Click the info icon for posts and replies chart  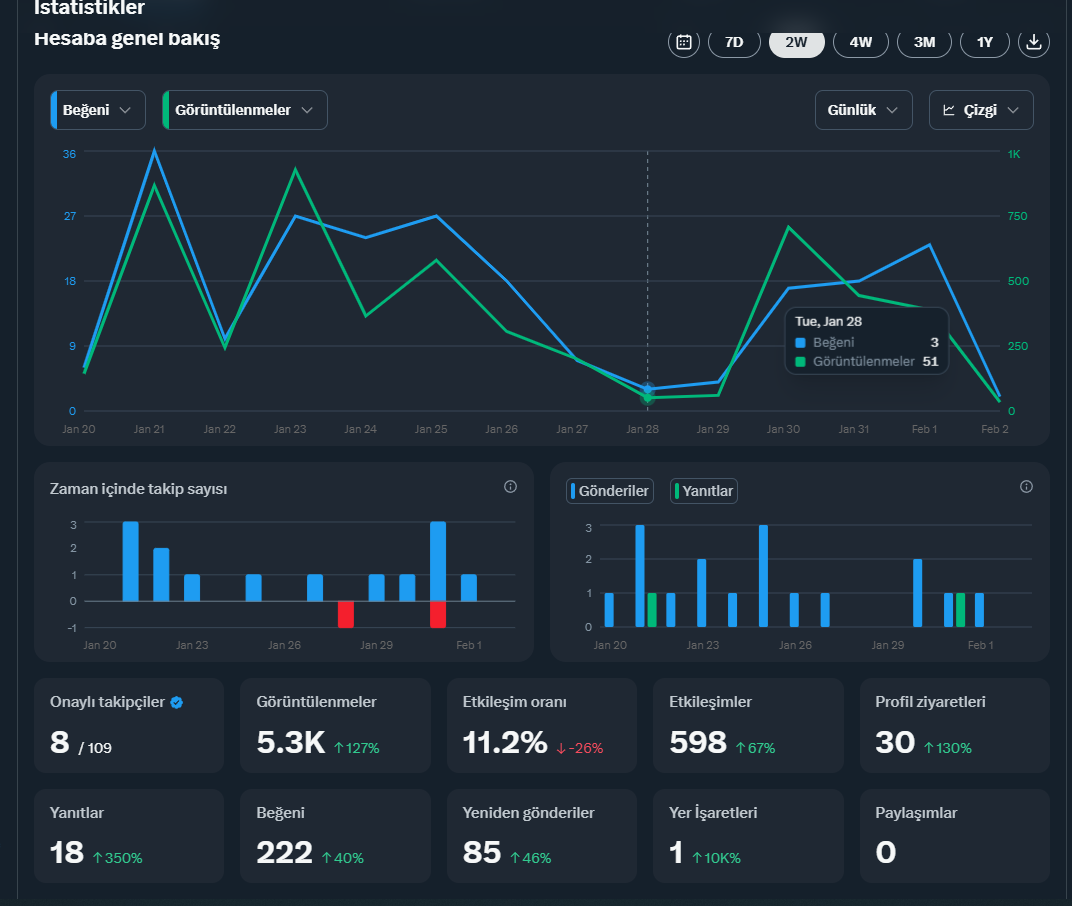(x=1026, y=487)
